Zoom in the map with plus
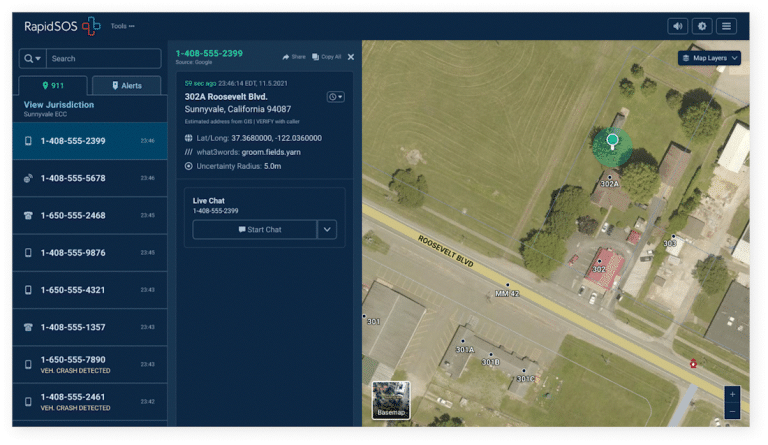768x445 pixels. click(732, 394)
